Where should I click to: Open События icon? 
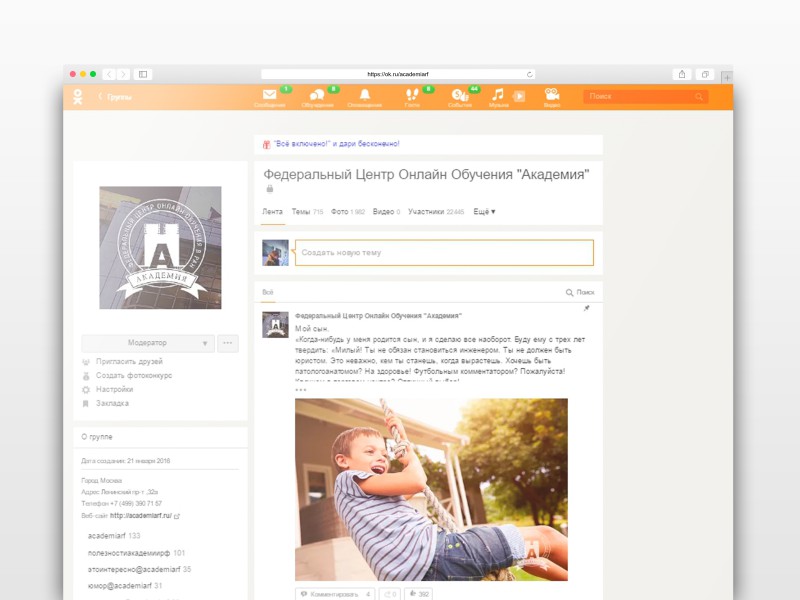point(460,95)
